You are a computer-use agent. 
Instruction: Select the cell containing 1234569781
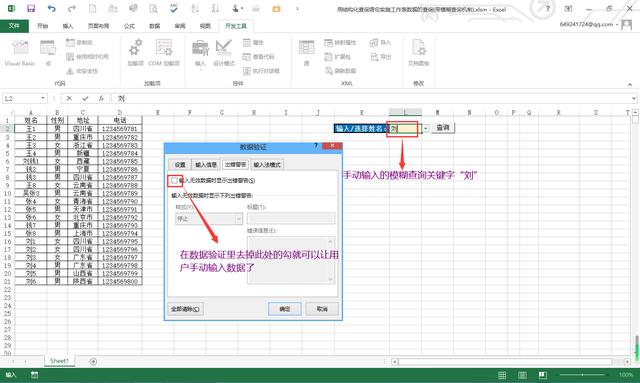pyautogui.click(x=120, y=129)
